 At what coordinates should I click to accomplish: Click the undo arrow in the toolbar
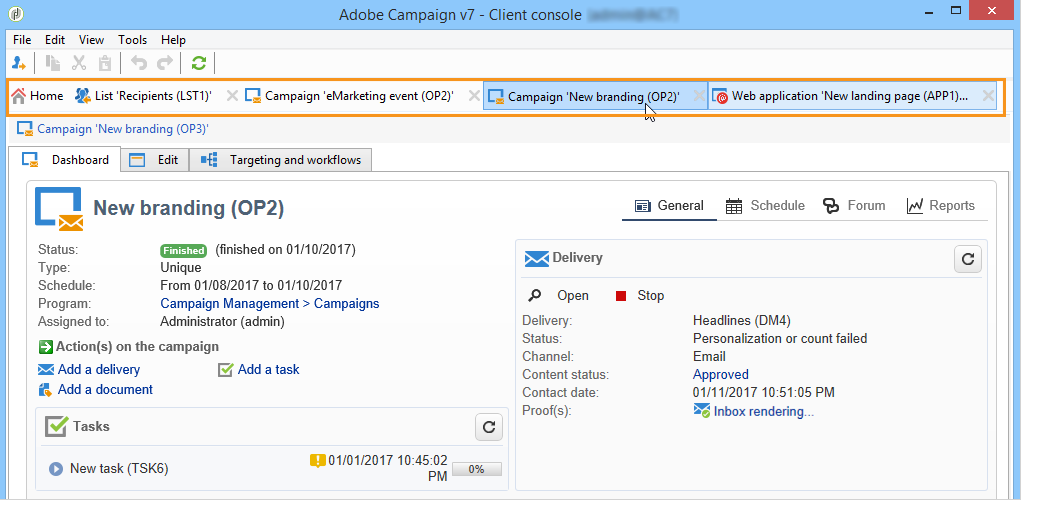[139, 63]
